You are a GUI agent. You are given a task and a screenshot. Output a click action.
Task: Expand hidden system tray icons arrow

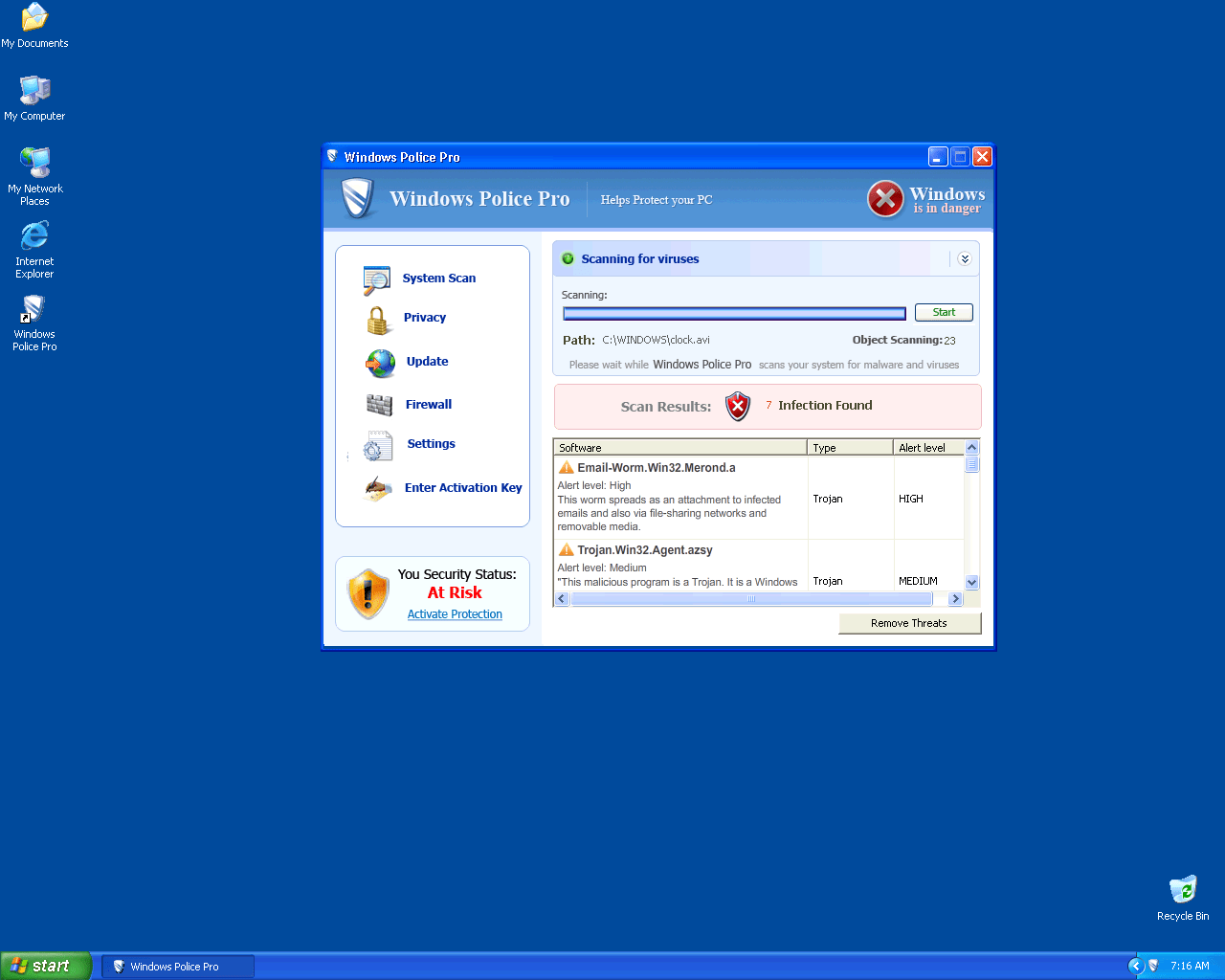pos(1136,966)
